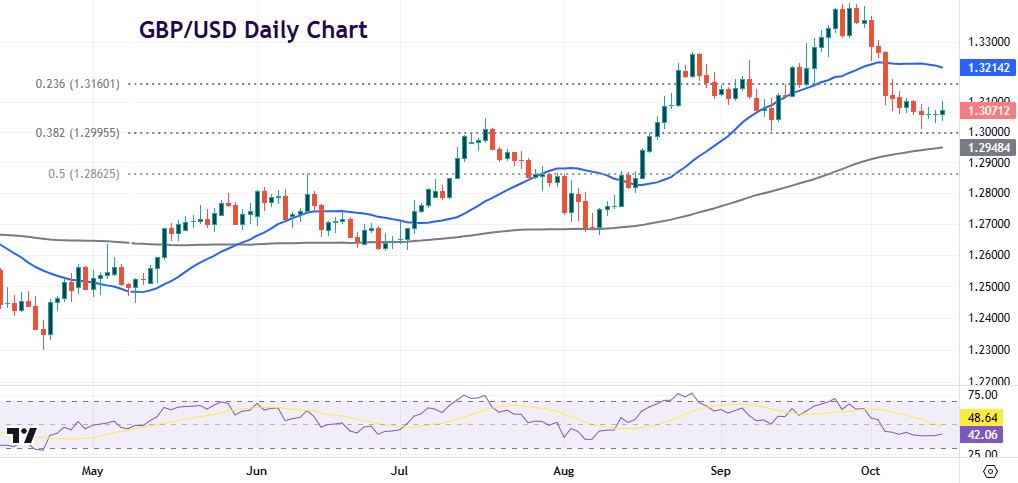Click the 1.33000 price axis label
1018x483 pixels.
point(987,42)
